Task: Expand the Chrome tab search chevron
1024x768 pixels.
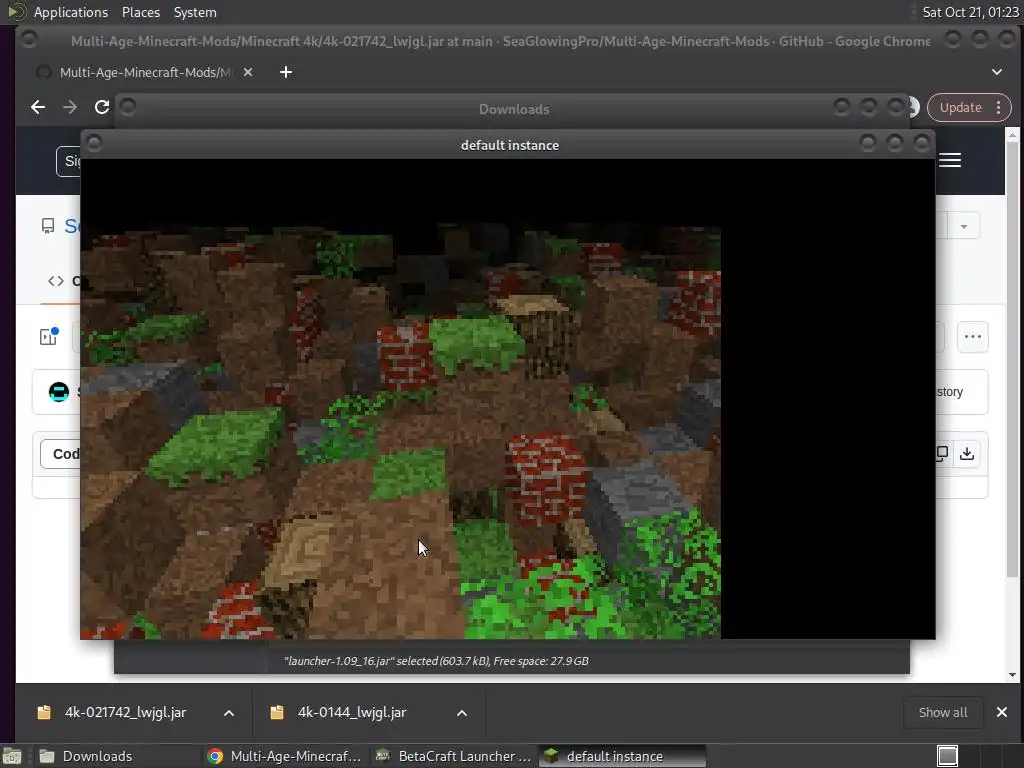Action: pyautogui.click(x=997, y=72)
